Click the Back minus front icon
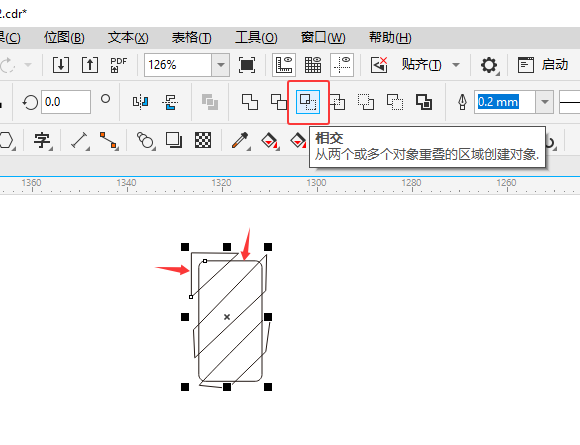This screenshot has height=445, width=580. click(395, 102)
